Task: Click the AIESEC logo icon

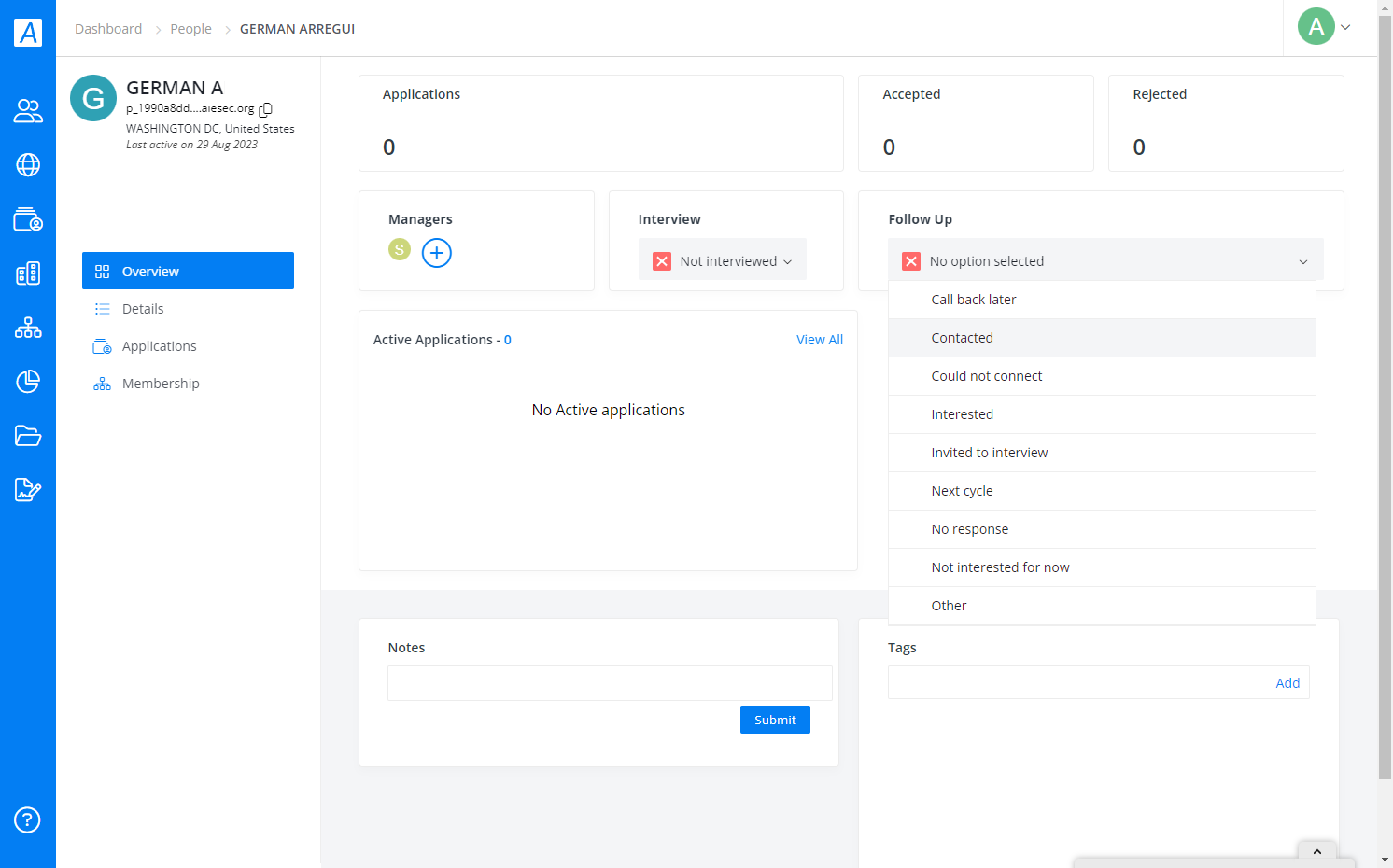Action: tap(28, 33)
